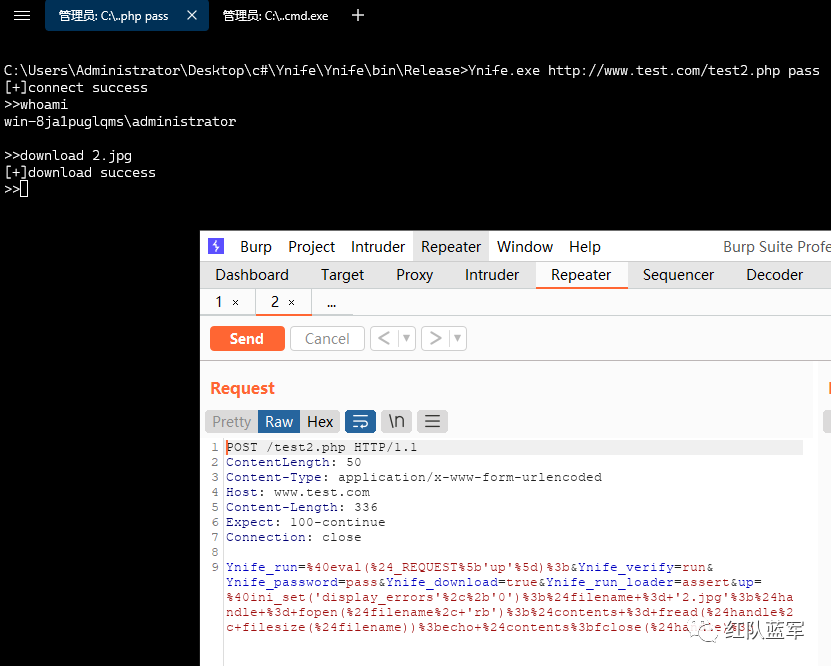The image size is (831, 666).
Task: Open the Intruder menu in menu bar
Action: pos(377,247)
